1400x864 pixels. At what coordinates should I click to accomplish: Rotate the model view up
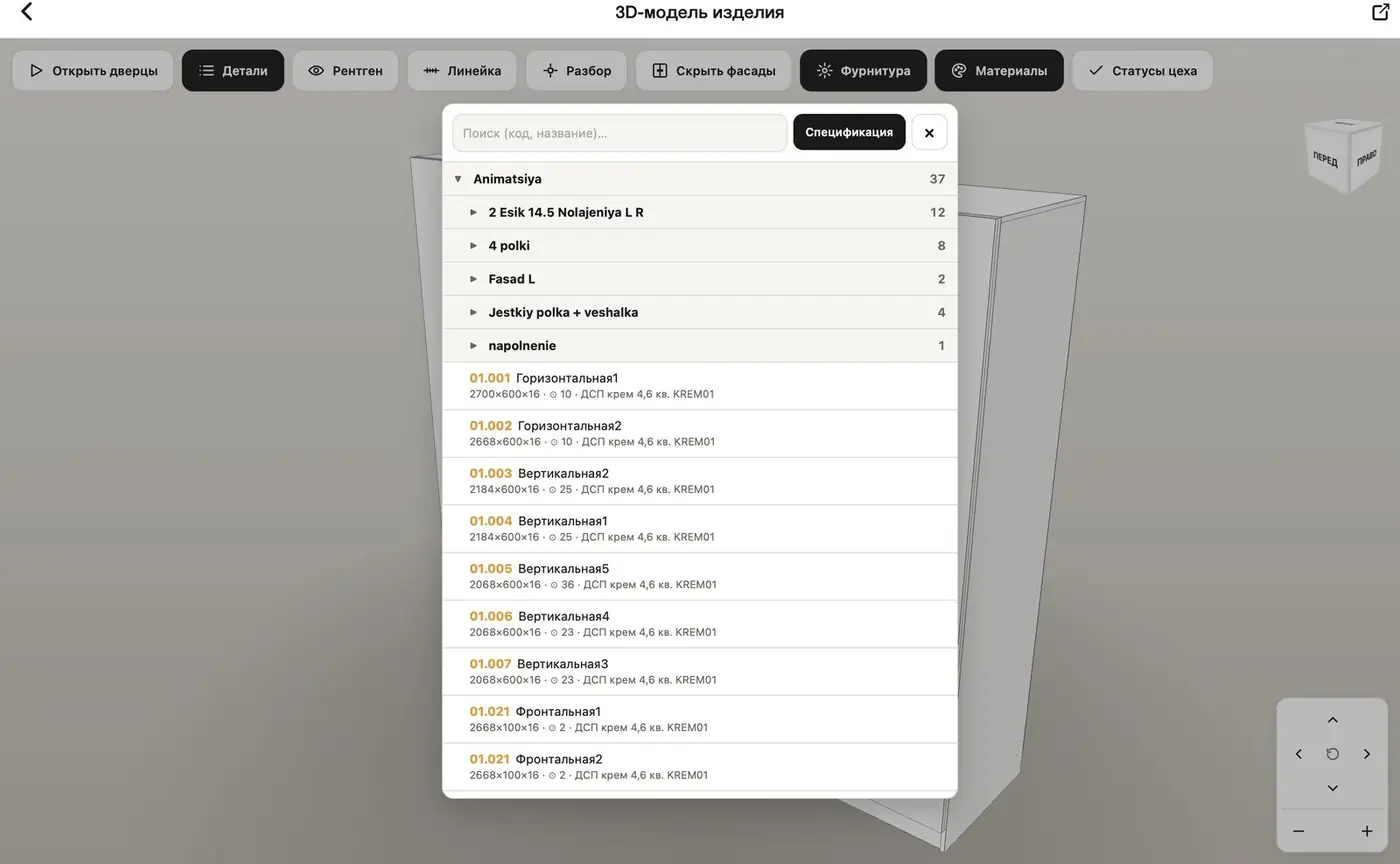pyautogui.click(x=1332, y=720)
